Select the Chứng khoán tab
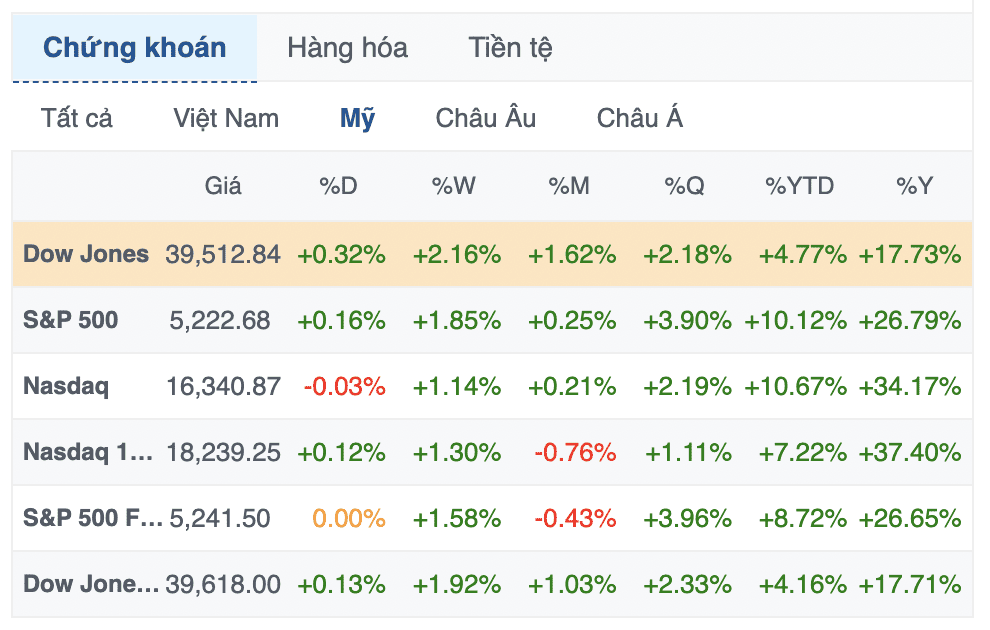 pyautogui.click(x=134, y=48)
